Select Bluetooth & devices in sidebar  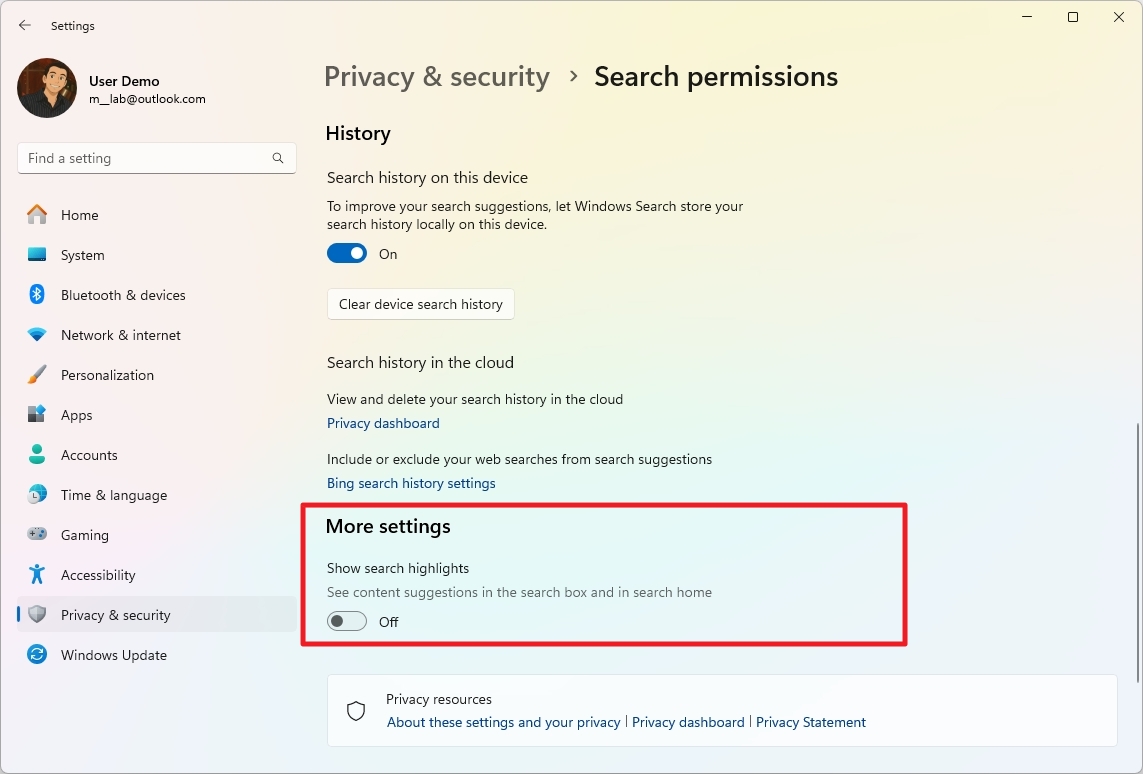coord(122,295)
